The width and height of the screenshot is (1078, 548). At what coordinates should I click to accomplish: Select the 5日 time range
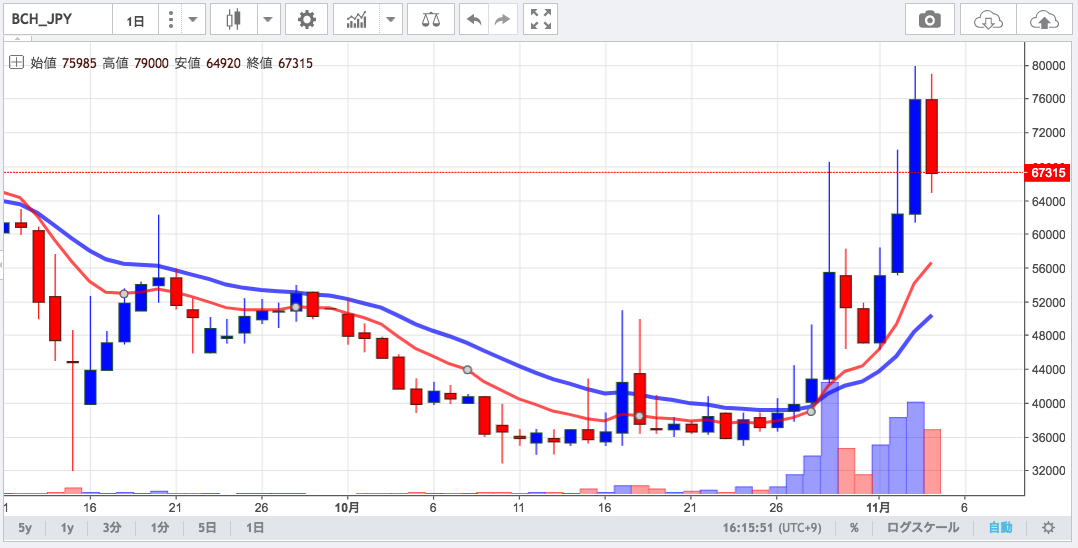(x=206, y=528)
